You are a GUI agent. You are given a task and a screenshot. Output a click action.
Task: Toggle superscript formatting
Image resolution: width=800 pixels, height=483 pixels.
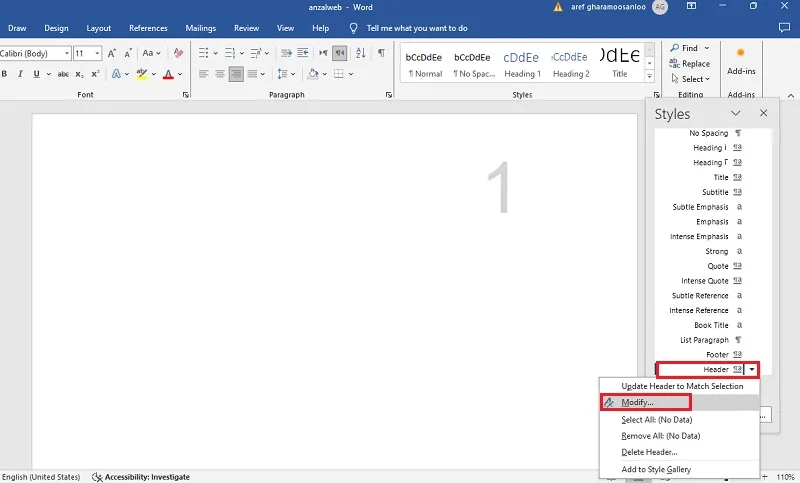(95, 74)
